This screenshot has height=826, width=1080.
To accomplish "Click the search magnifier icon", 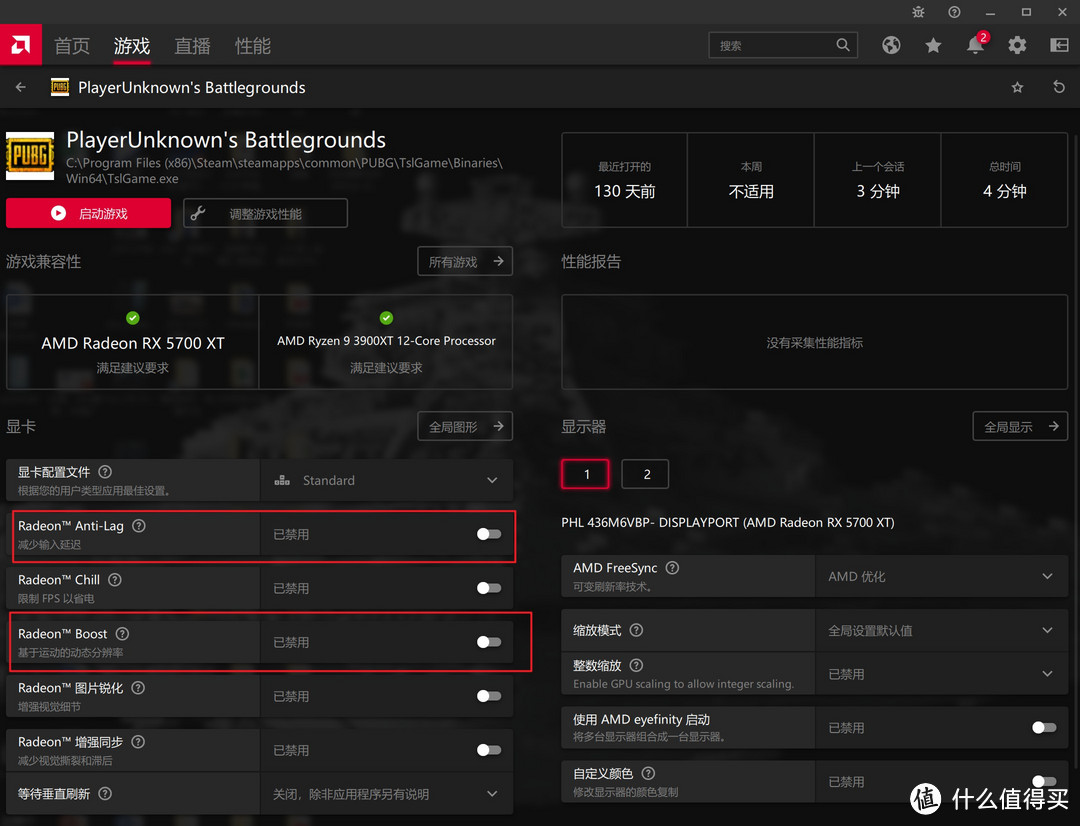I will pos(842,45).
